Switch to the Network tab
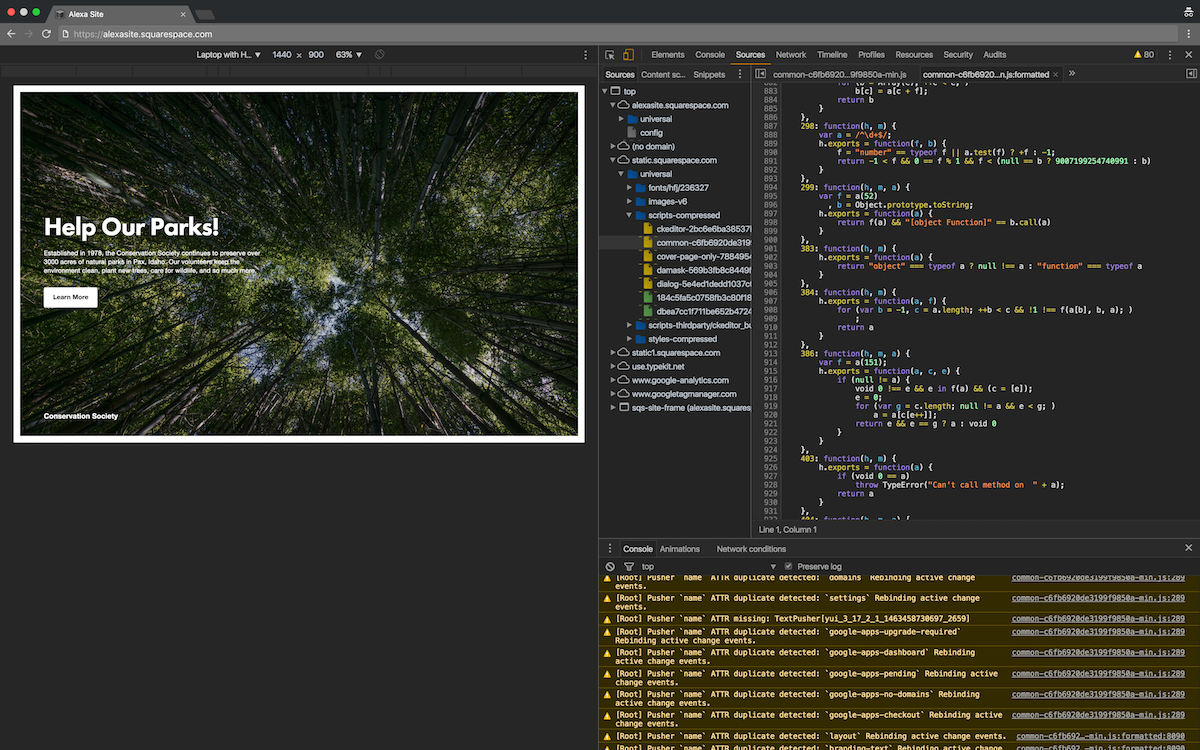 790,55
